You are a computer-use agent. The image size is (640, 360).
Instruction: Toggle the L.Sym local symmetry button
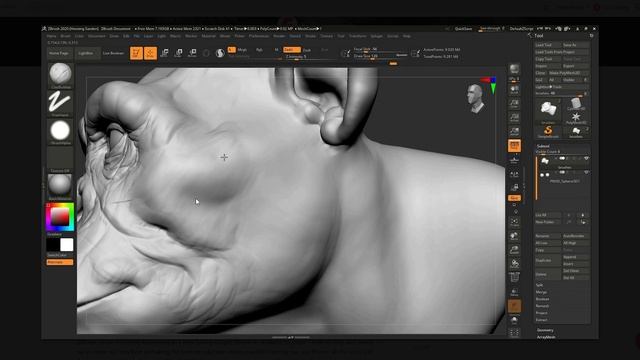click(x=514, y=174)
